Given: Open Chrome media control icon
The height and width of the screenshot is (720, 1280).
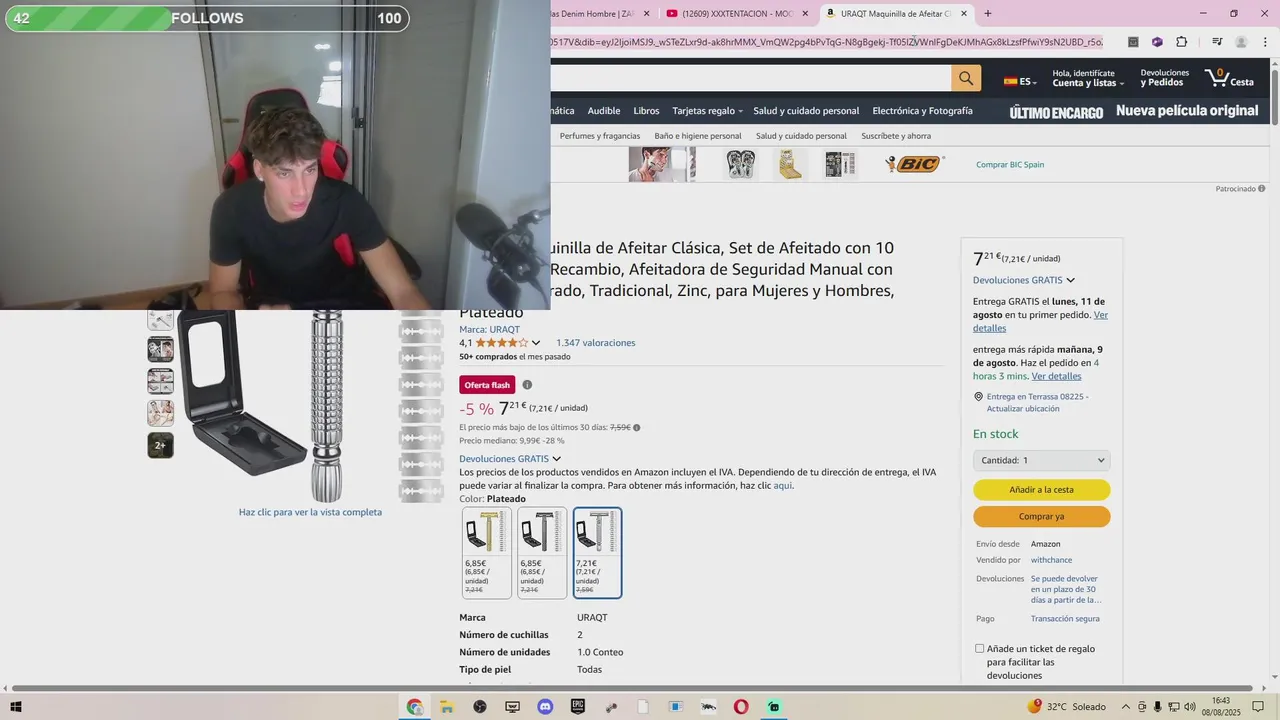Looking at the screenshot, I should click(x=1217, y=42).
